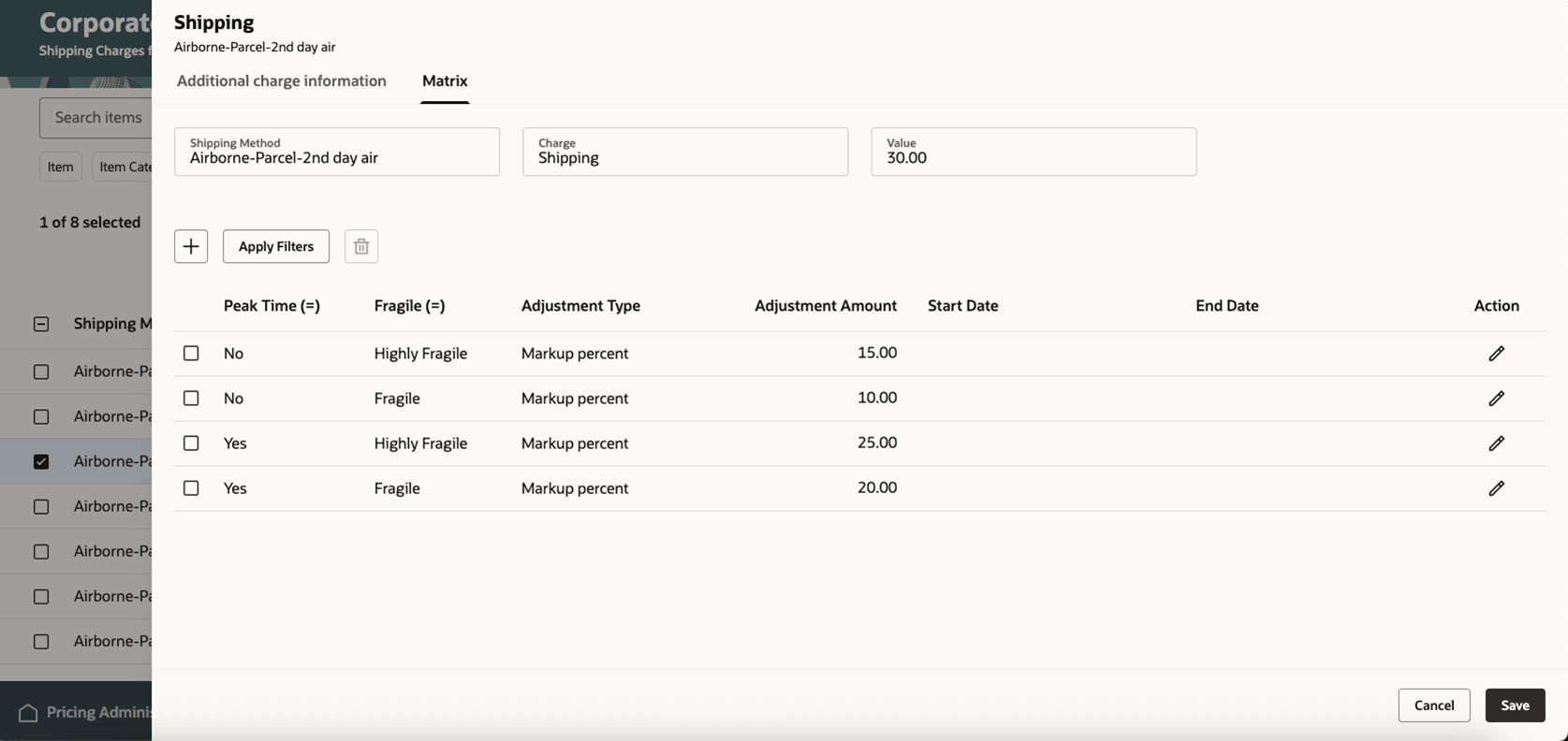The image size is (1568, 741).
Task: Click the Item filter chip in background
Action: pyautogui.click(x=61, y=167)
